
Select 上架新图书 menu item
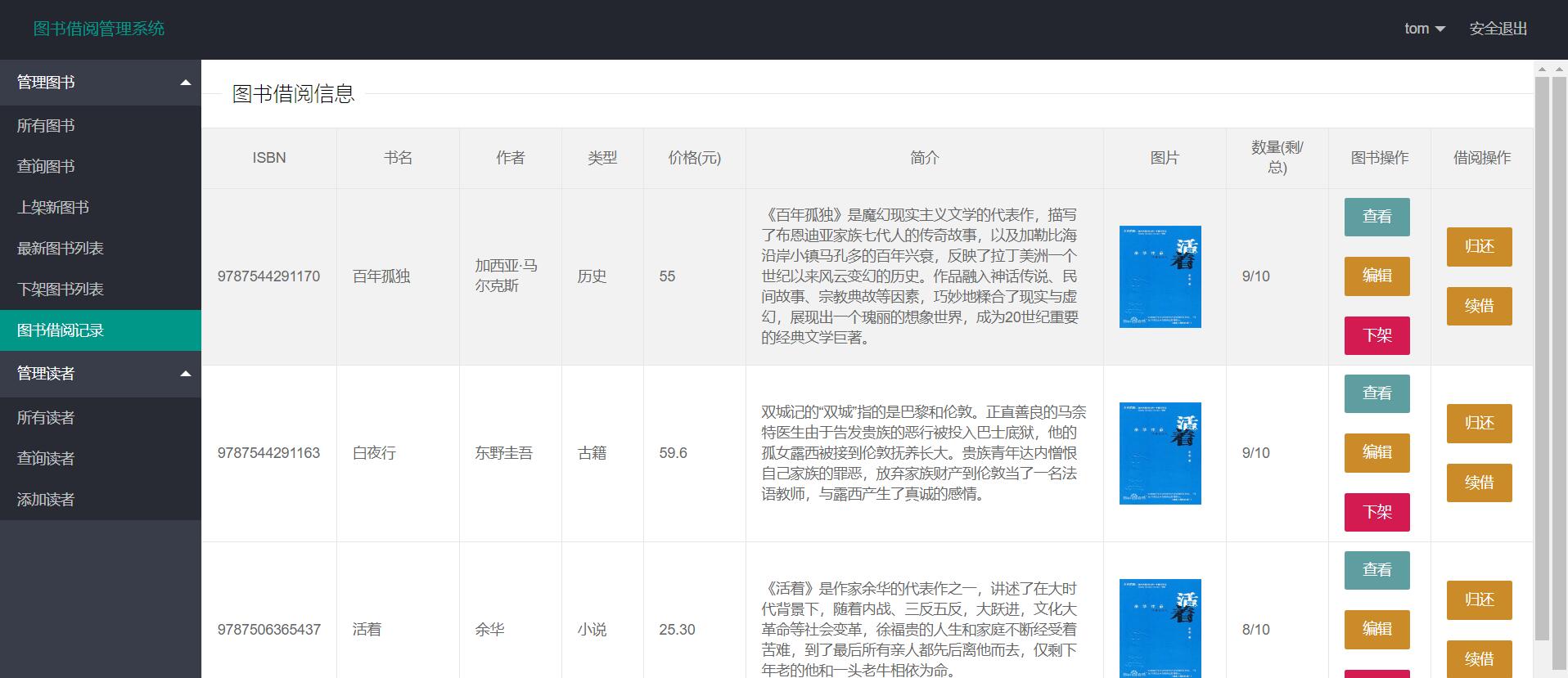(x=101, y=208)
